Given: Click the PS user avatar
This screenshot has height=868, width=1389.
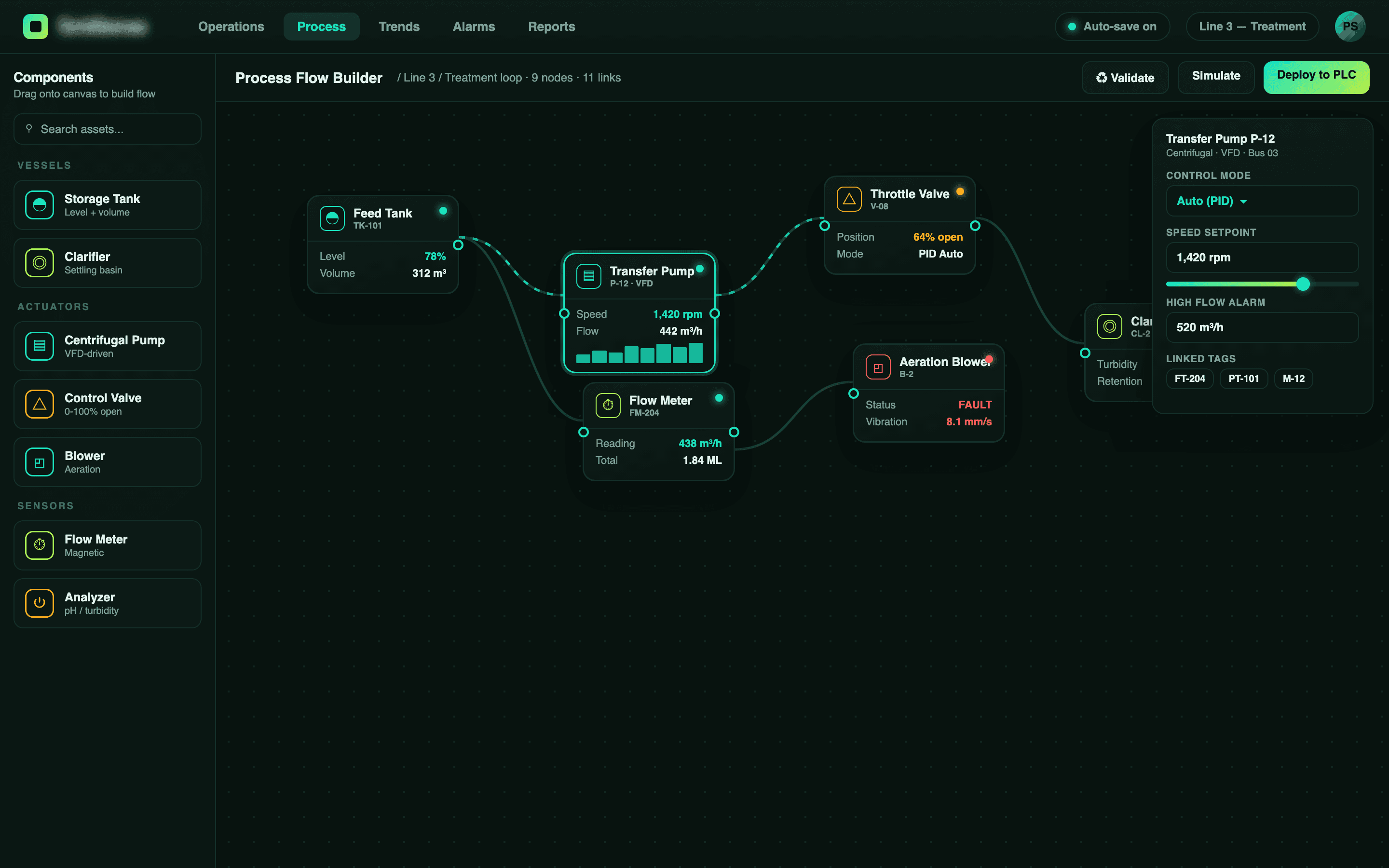Looking at the screenshot, I should pos(1350,27).
